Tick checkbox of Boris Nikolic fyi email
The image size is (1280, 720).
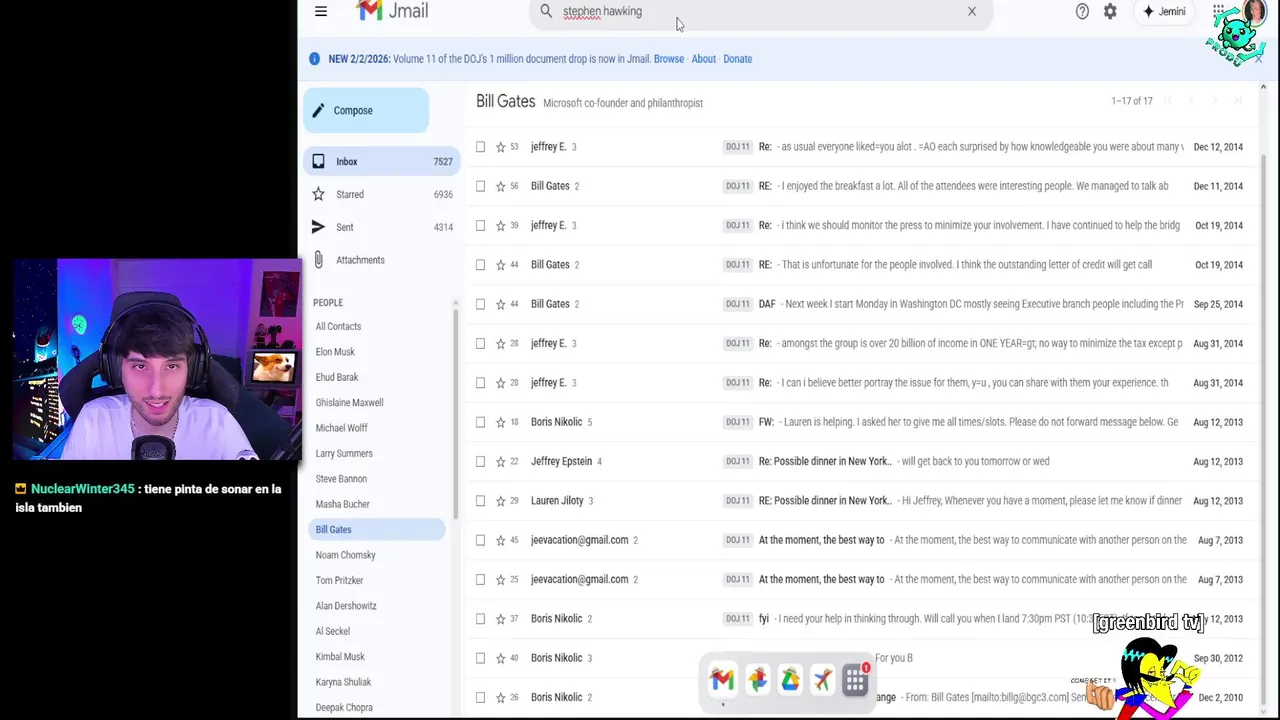pyautogui.click(x=480, y=619)
